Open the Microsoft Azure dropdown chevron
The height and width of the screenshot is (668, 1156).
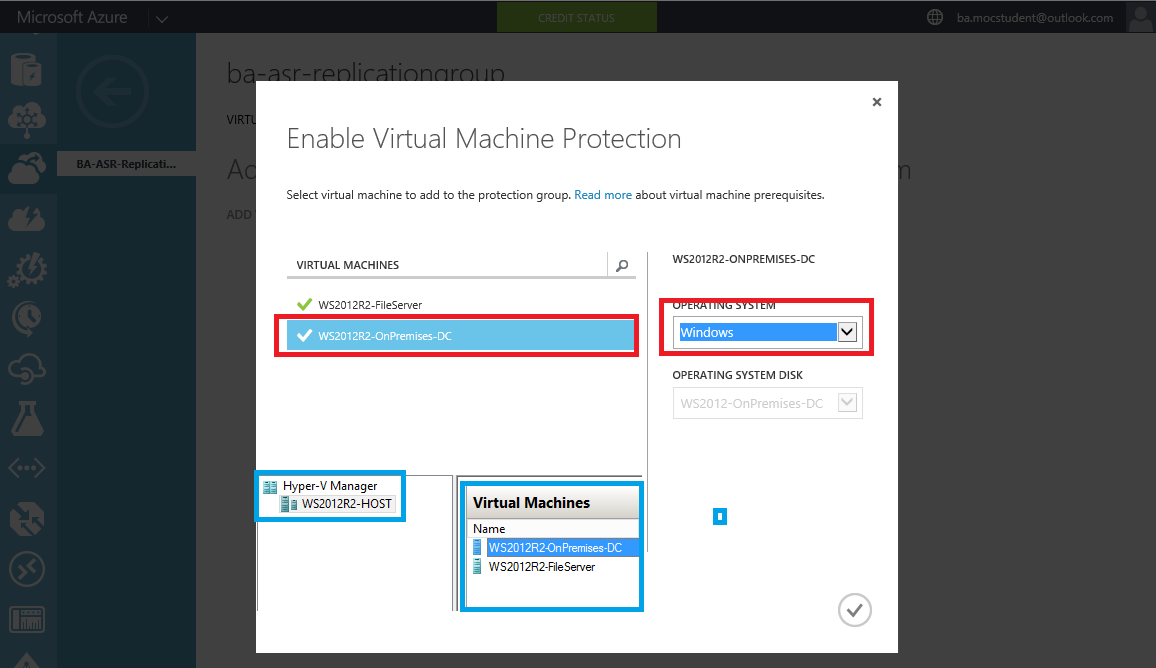pyautogui.click(x=162, y=18)
